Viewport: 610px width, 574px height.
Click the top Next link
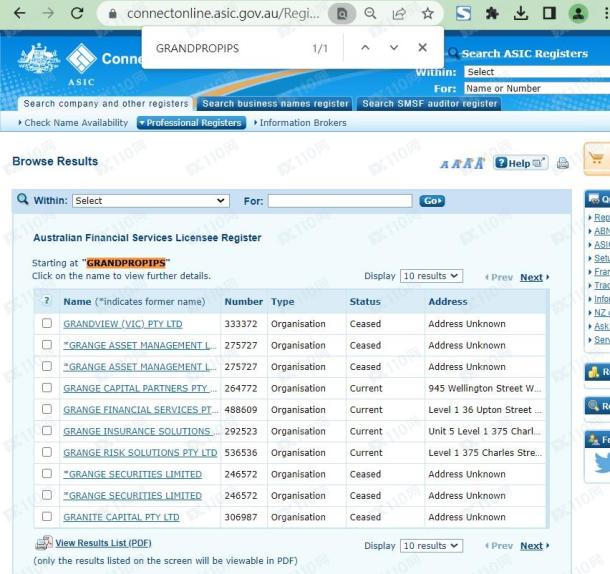[x=531, y=277]
